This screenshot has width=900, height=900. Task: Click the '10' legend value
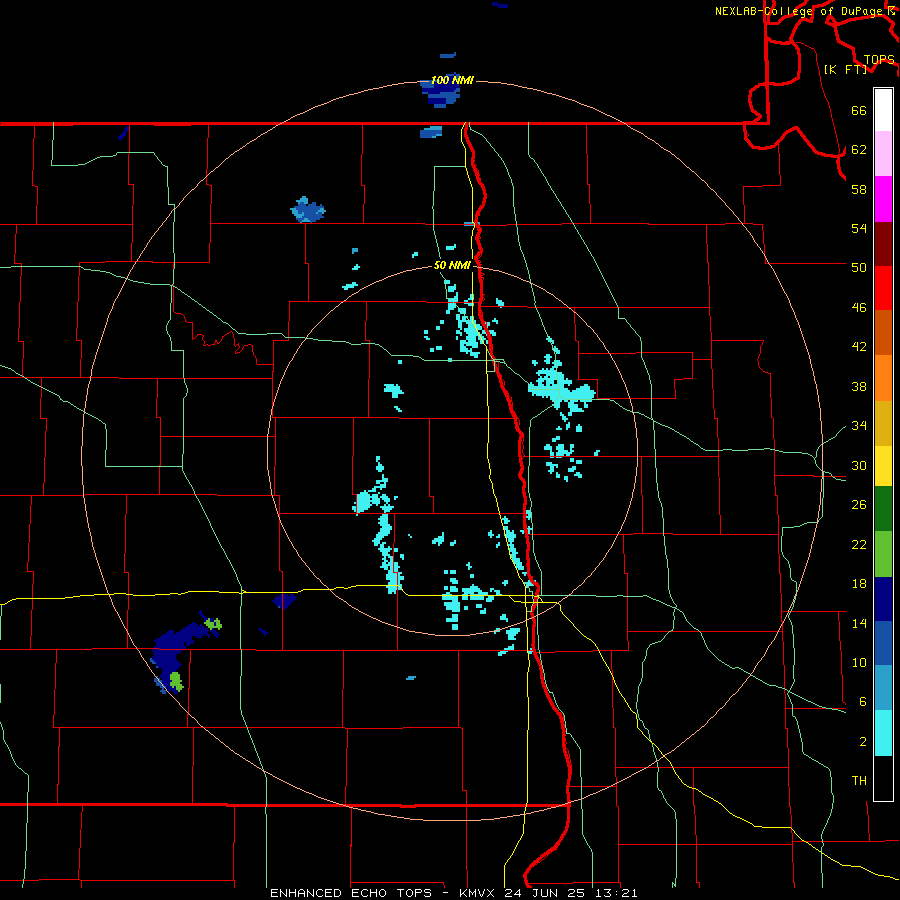click(x=859, y=663)
